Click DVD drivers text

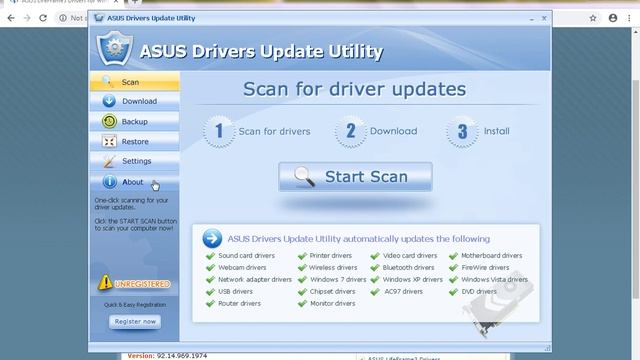(x=479, y=291)
